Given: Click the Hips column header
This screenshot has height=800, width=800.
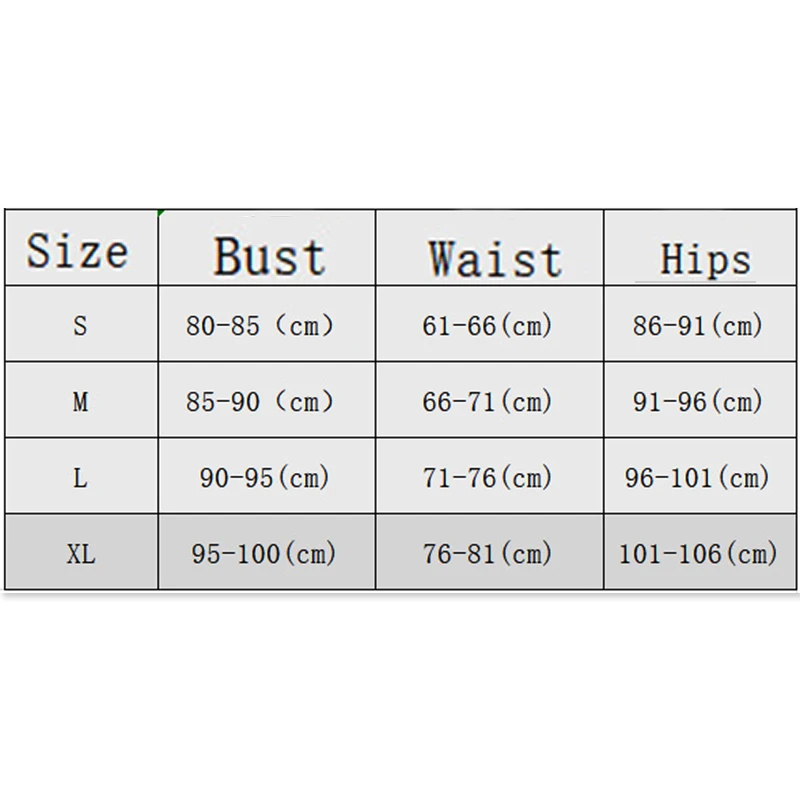Looking at the screenshot, I should point(705,259).
